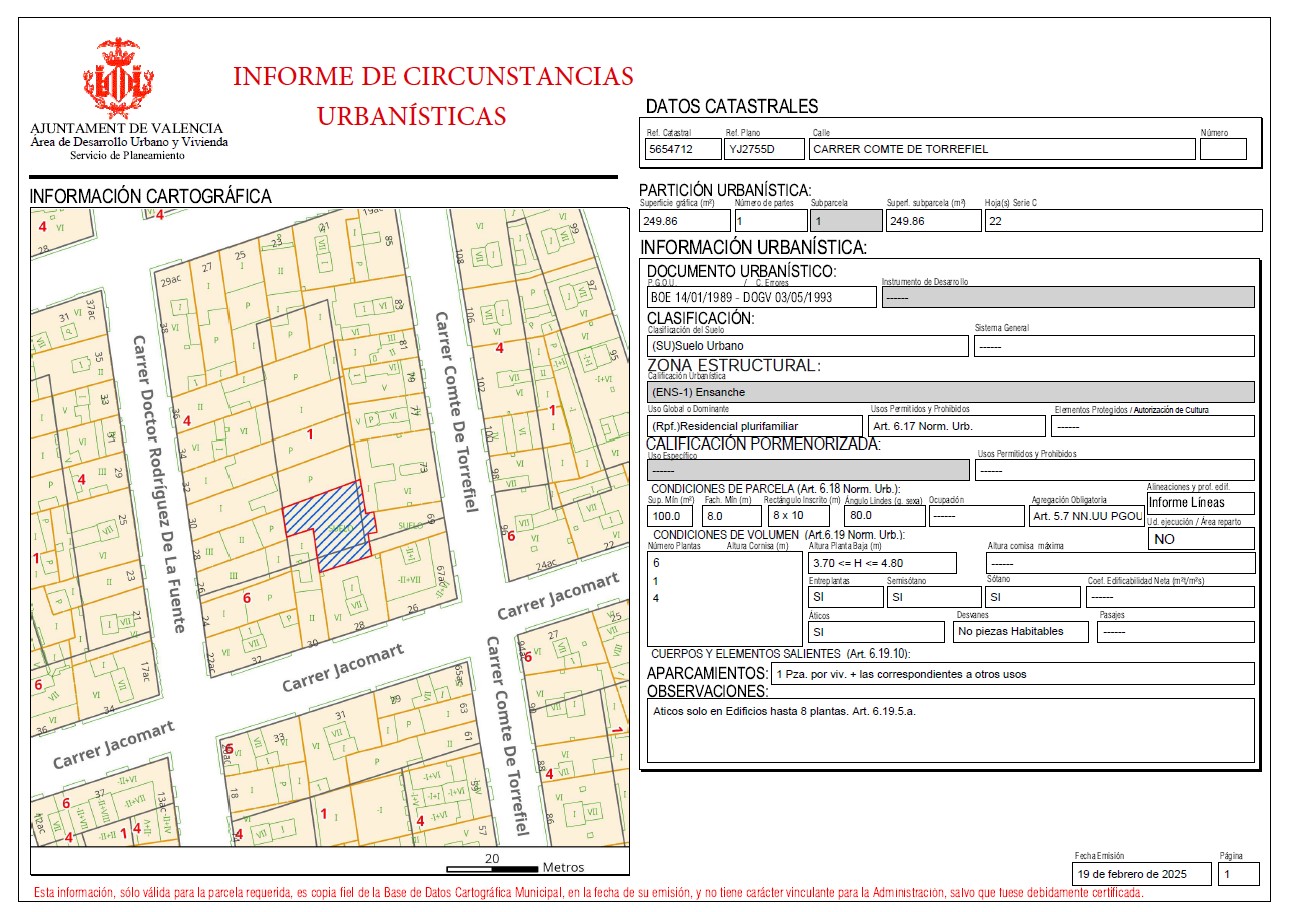Image resolution: width=1292 pixels, height=912 pixels.
Task: Select the Ref. Plano value YJ2755D
Action: pyautogui.click(x=765, y=149)
